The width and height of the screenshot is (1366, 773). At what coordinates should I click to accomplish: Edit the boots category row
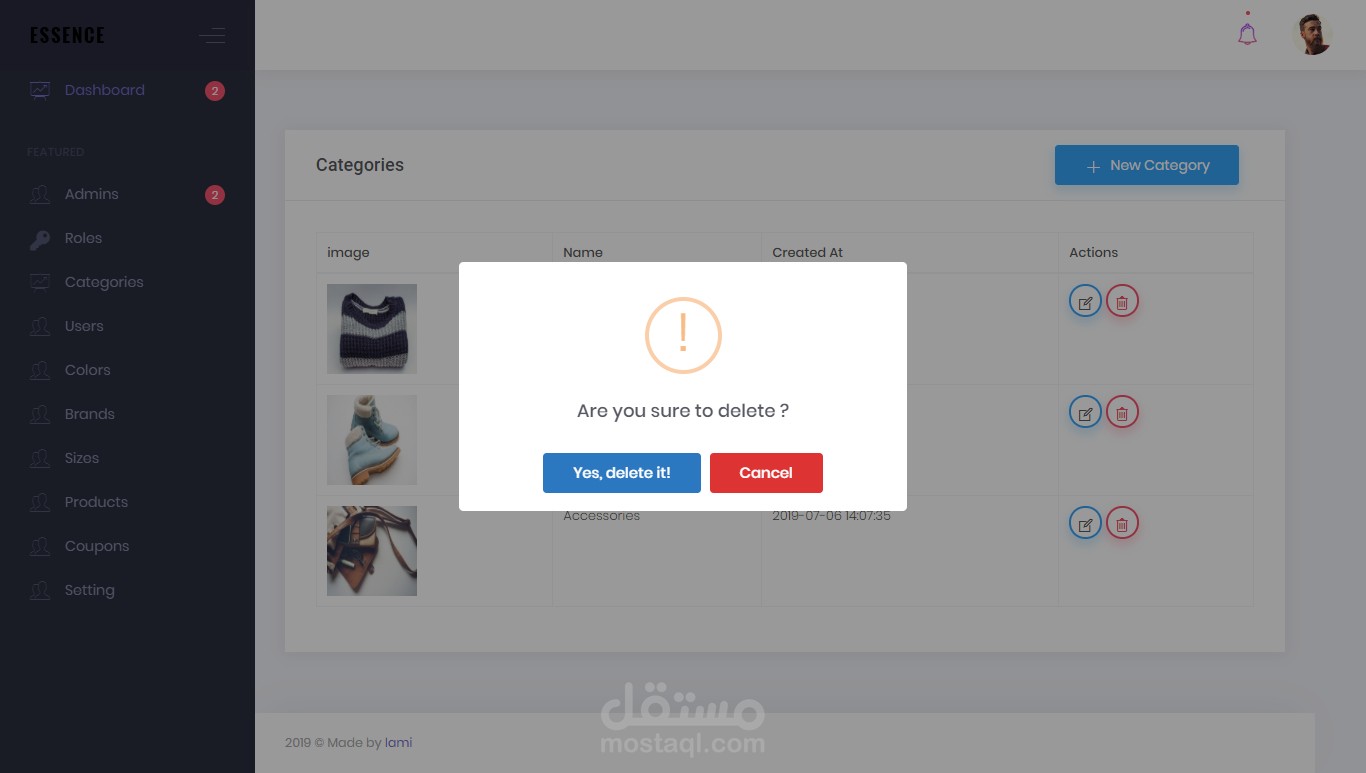[1085, 412]
